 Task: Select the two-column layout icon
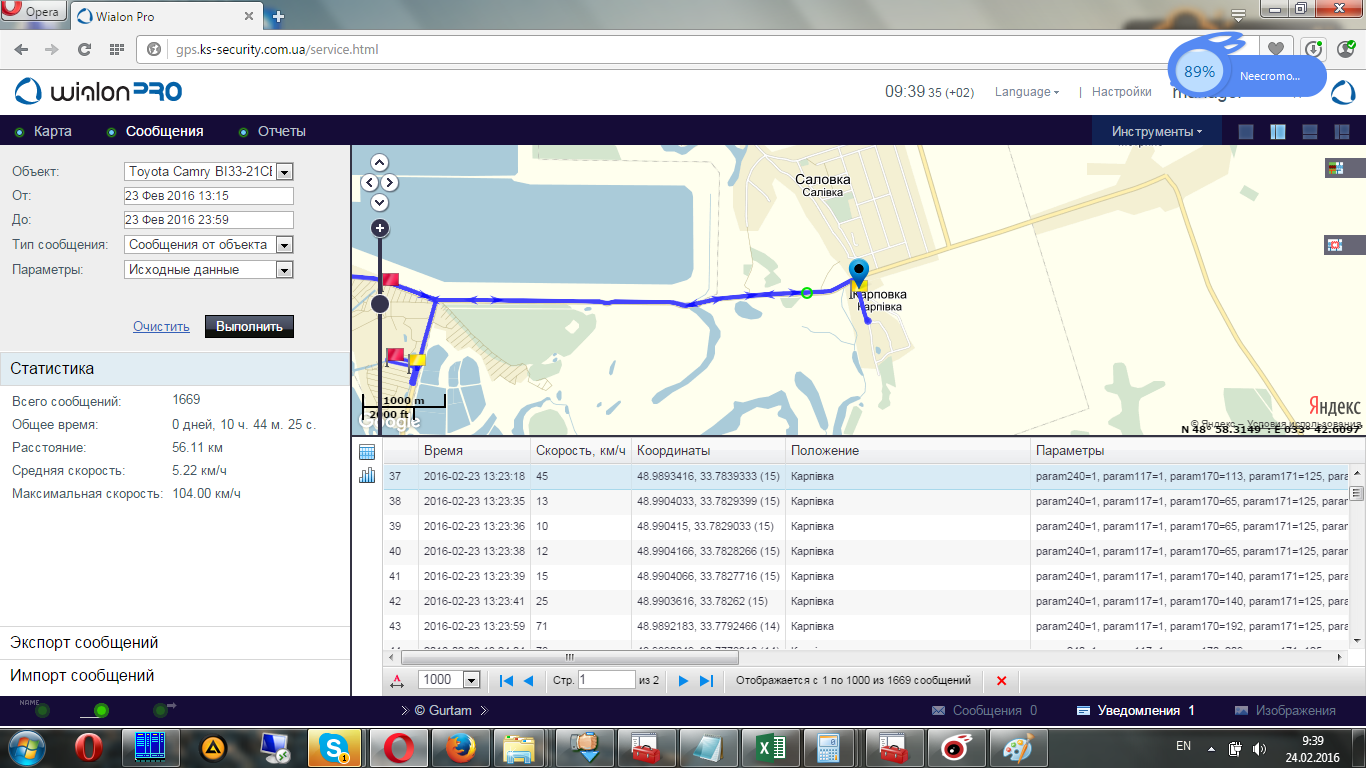[x=1277, y=132]
